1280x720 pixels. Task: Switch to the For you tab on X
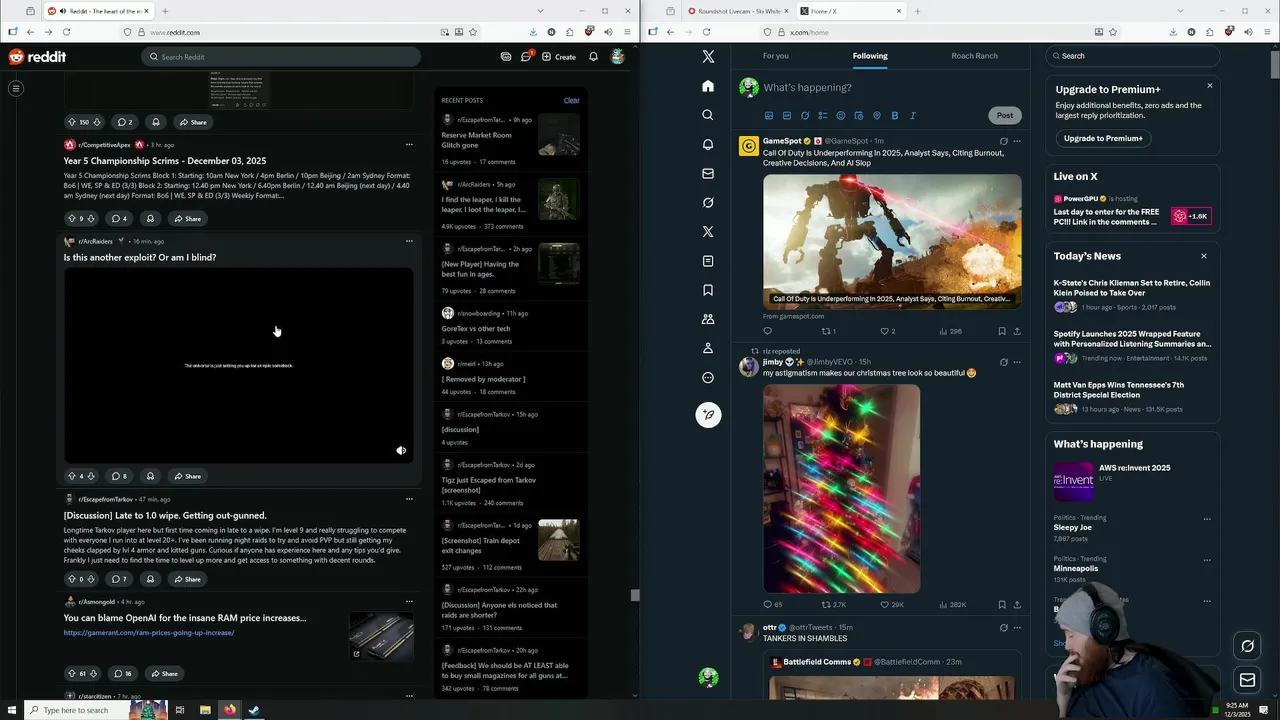(x=776, y=56)
